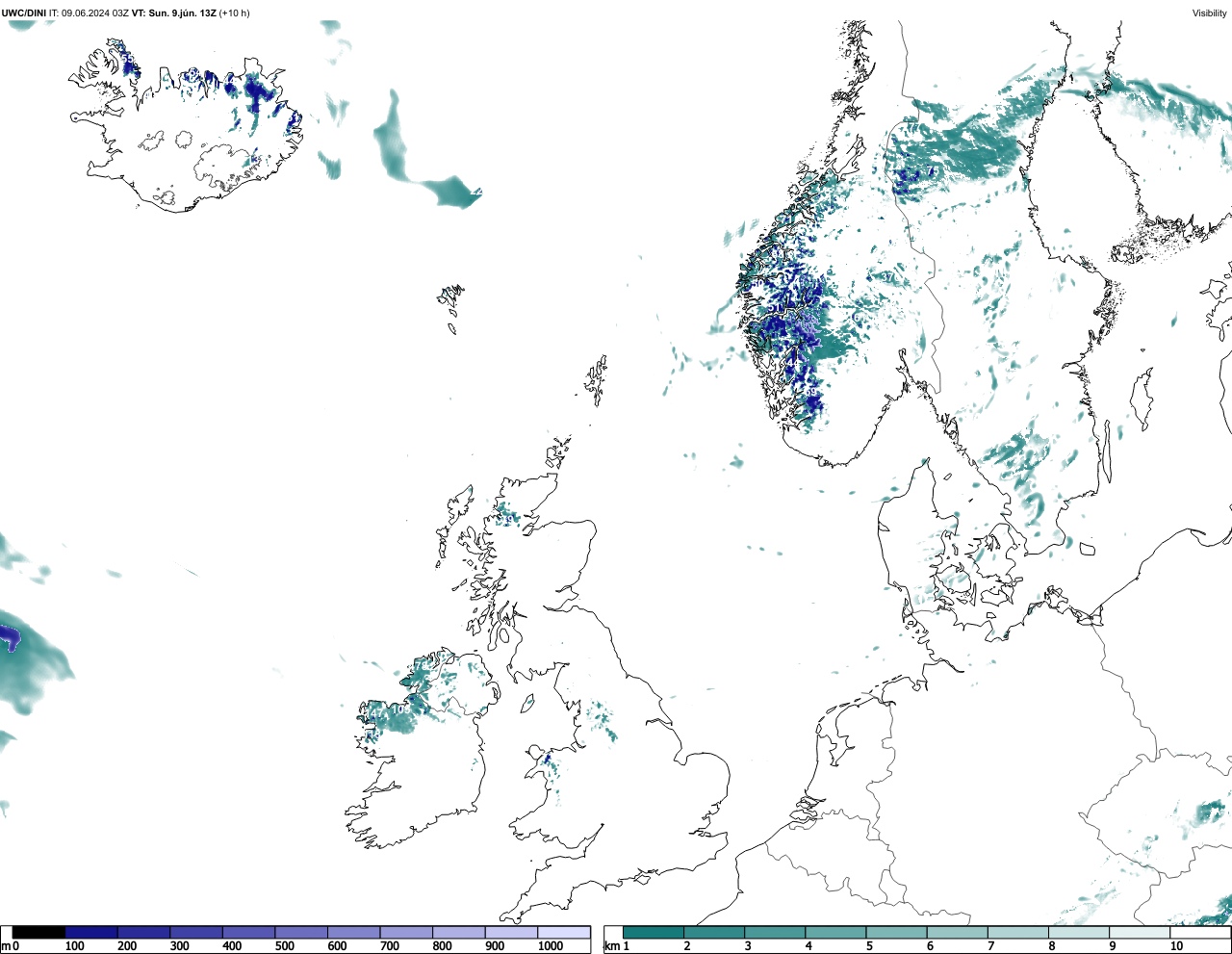Pick the 4–5 km legend swatch
This screenshot has height=954, width=1232.
835,932
